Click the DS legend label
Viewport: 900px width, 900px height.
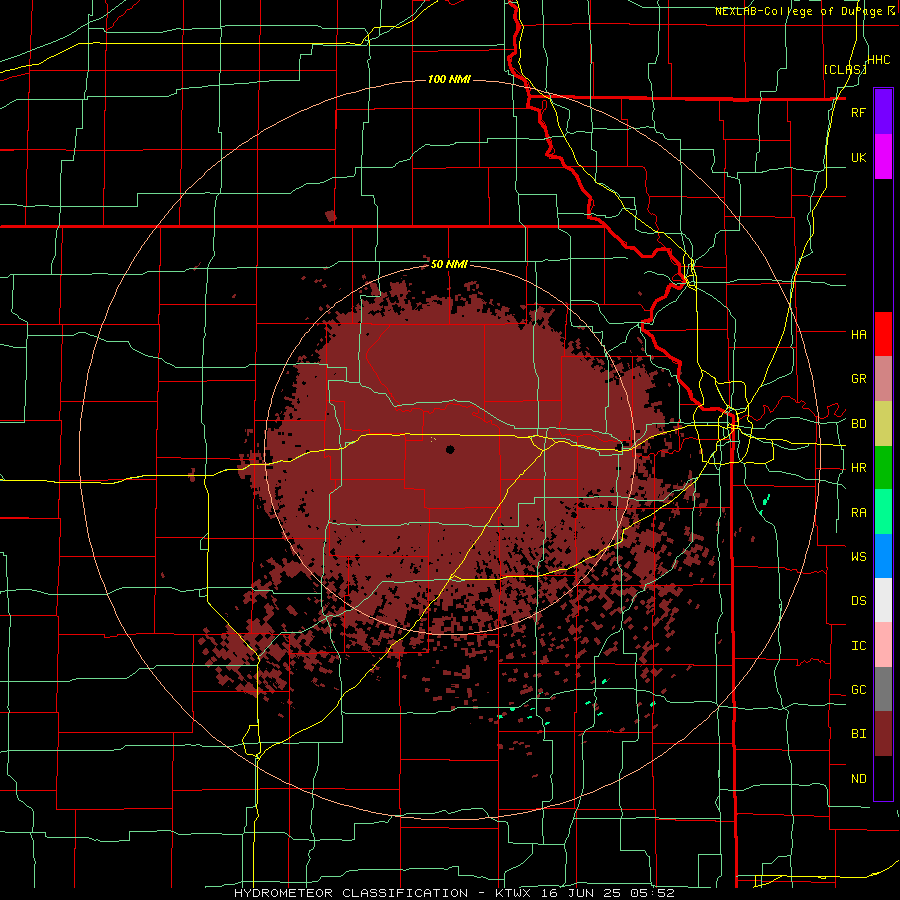coord(858,601)
